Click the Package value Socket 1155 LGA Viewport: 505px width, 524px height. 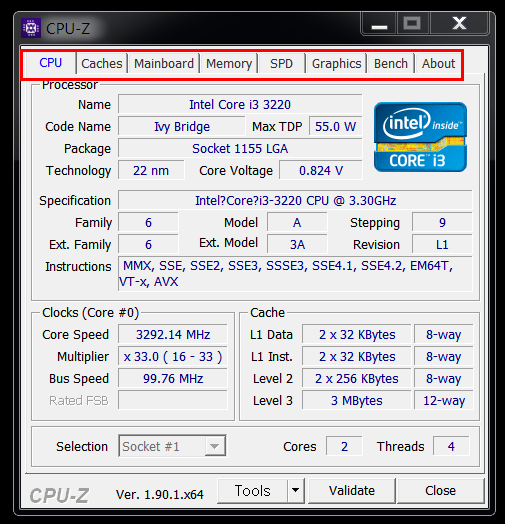point(240,149)
